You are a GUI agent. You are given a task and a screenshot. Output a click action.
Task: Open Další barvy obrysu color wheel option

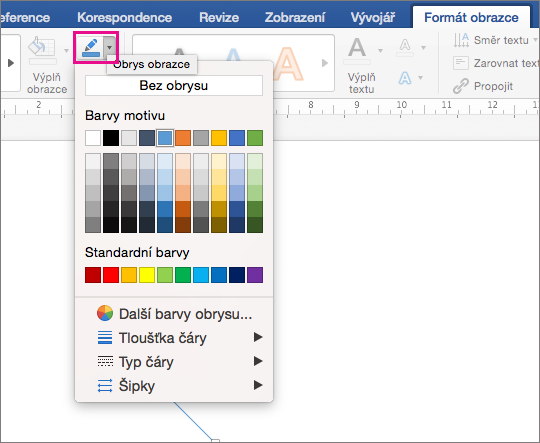[x=174, y=314]
